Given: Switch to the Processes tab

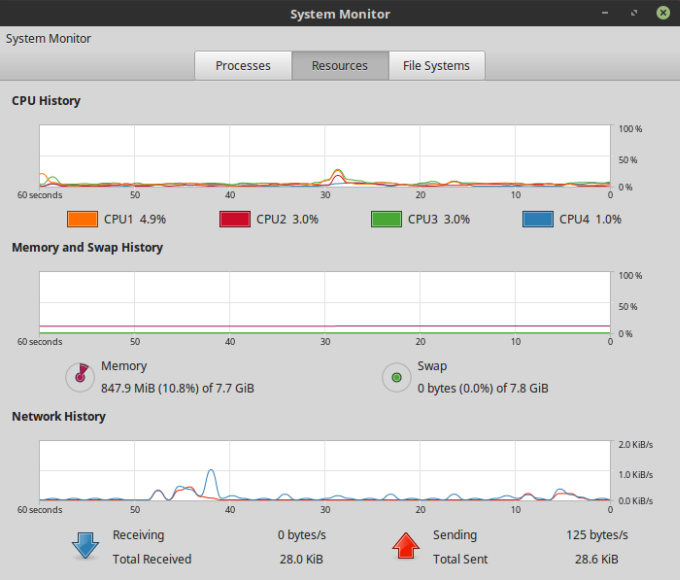Looking at the screenshot, I should 243,66.
